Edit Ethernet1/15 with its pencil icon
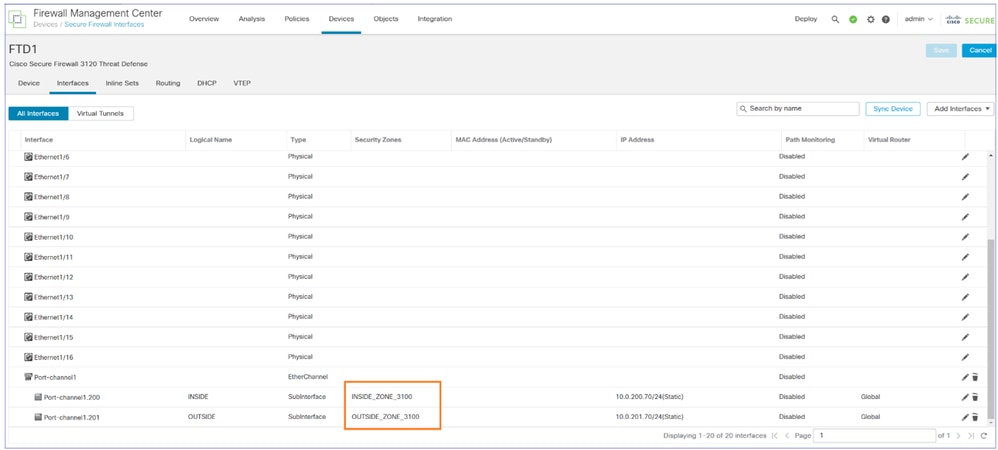Viewport: 998px width, 450px height. pos(965,337)
